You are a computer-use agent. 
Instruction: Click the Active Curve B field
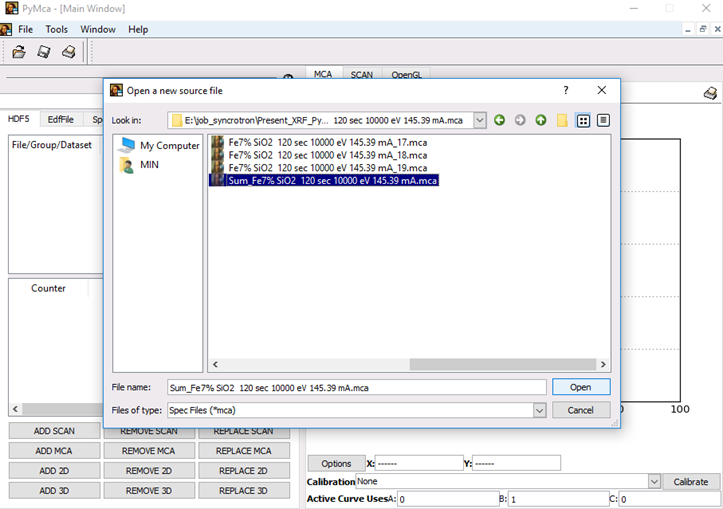coord(559,499)
